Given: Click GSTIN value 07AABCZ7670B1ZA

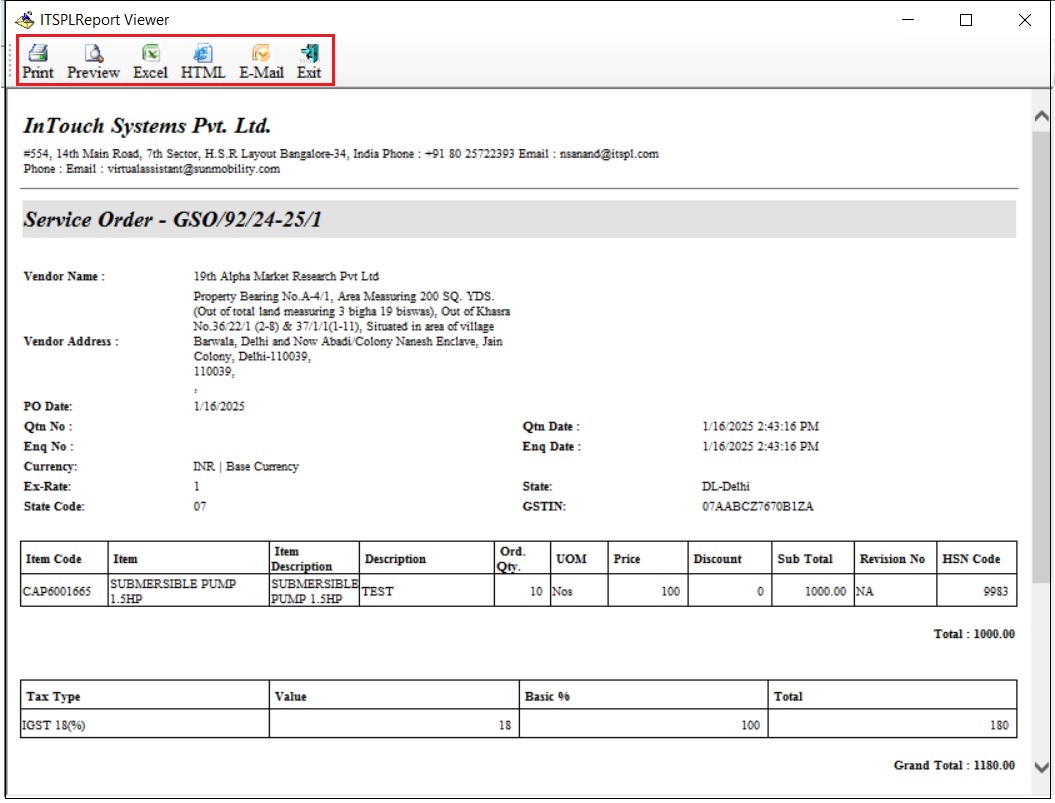Looking at the screenshot, I should pyautogui.click(x=758, y=506).
